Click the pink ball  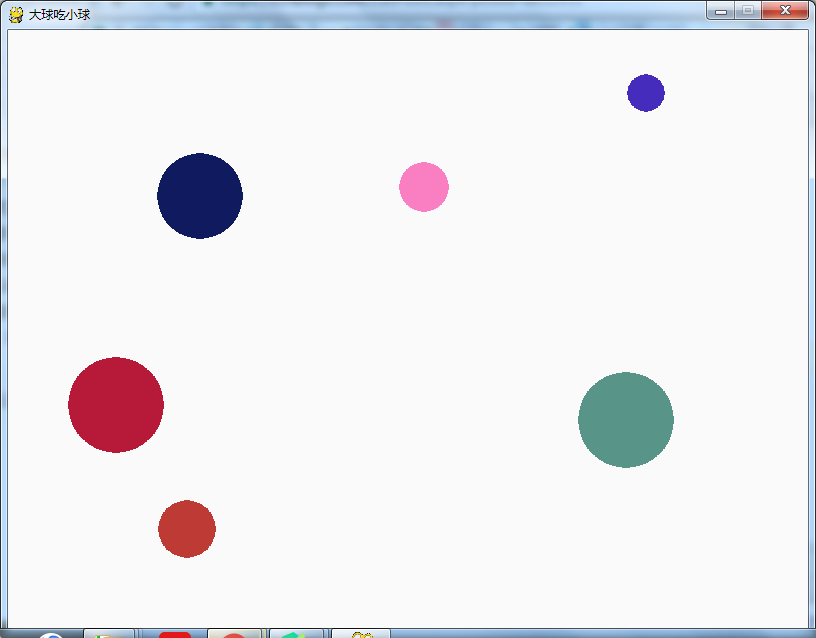pos(424,187)
